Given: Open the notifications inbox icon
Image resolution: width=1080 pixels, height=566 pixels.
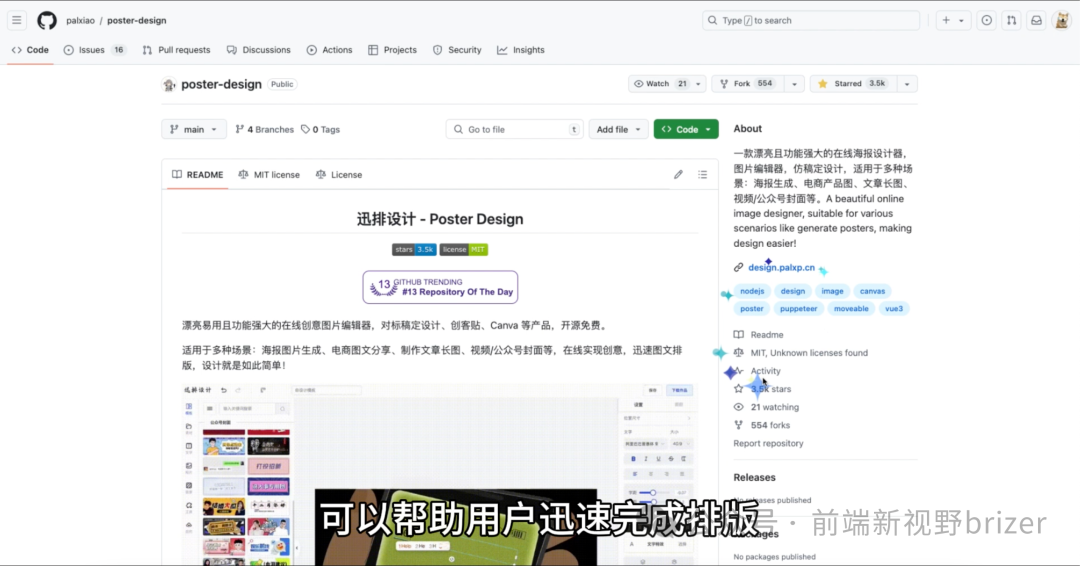Looking at the screenshot, I should (x=1037, y=21).
